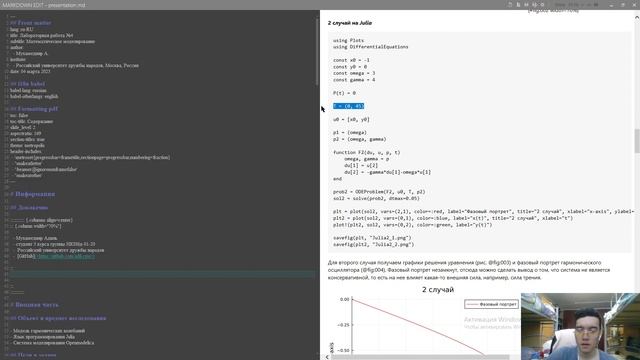This screenshot has width=640, height=360.
Task: Click the 'toc: false' line
Action: (x=19, y=116)
